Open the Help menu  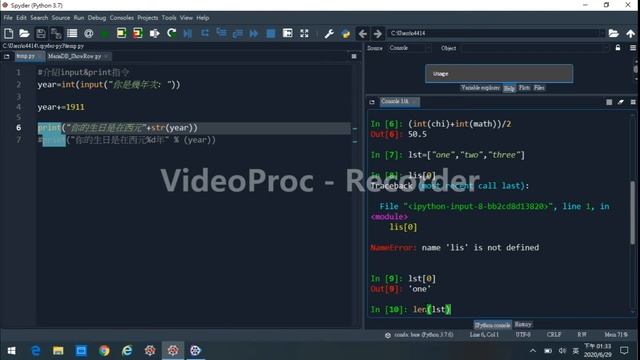[x=203, y=18]
